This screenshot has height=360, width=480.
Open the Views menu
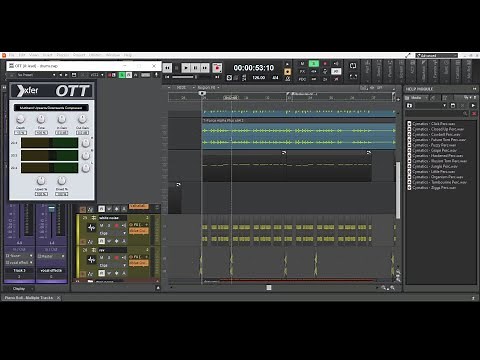click(34, 55)
